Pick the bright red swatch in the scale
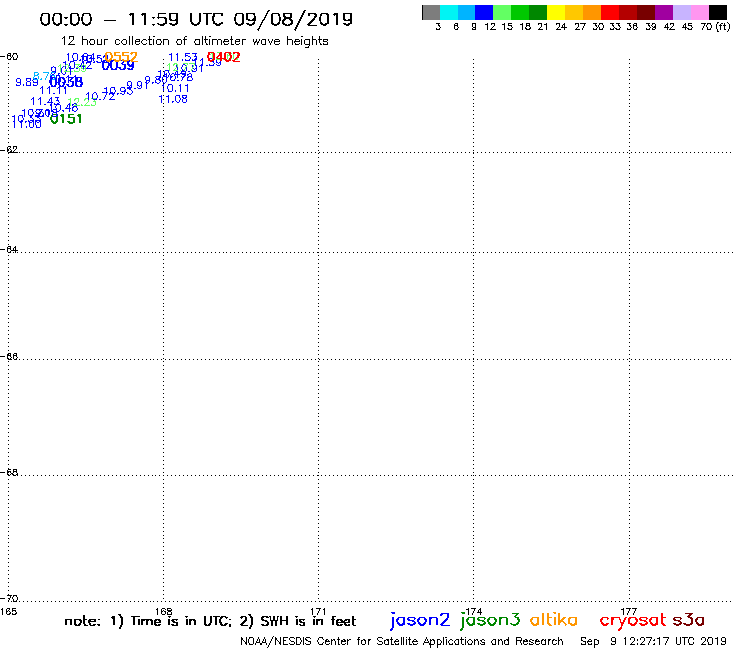Viewport: 740px width, 650px height. [610, 12]
